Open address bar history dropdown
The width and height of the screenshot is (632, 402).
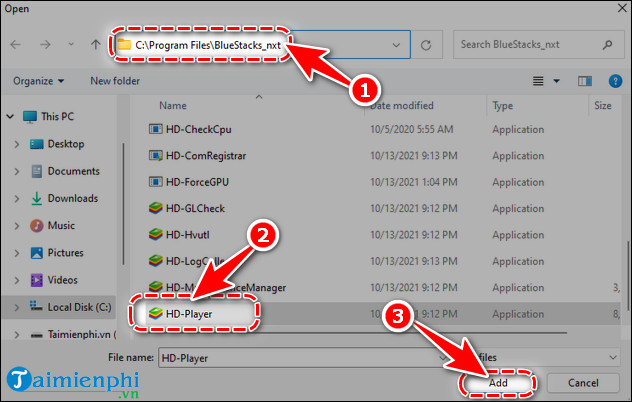tap(396, 45)
